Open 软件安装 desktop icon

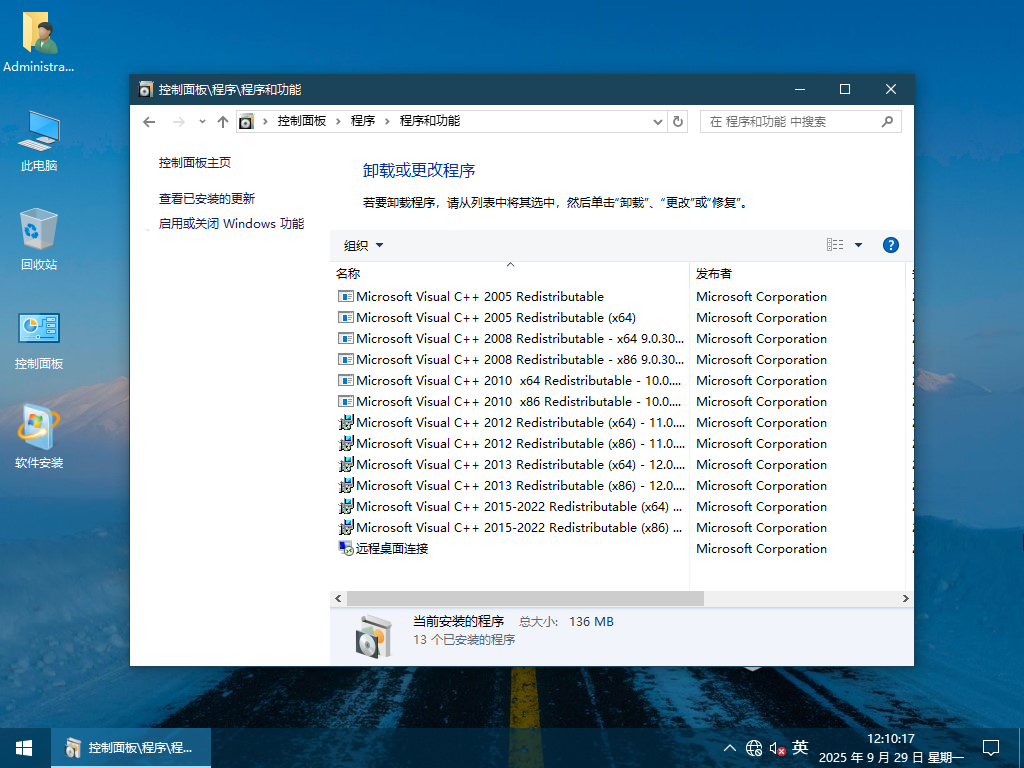pyautogui.click(x=39, y=436)
